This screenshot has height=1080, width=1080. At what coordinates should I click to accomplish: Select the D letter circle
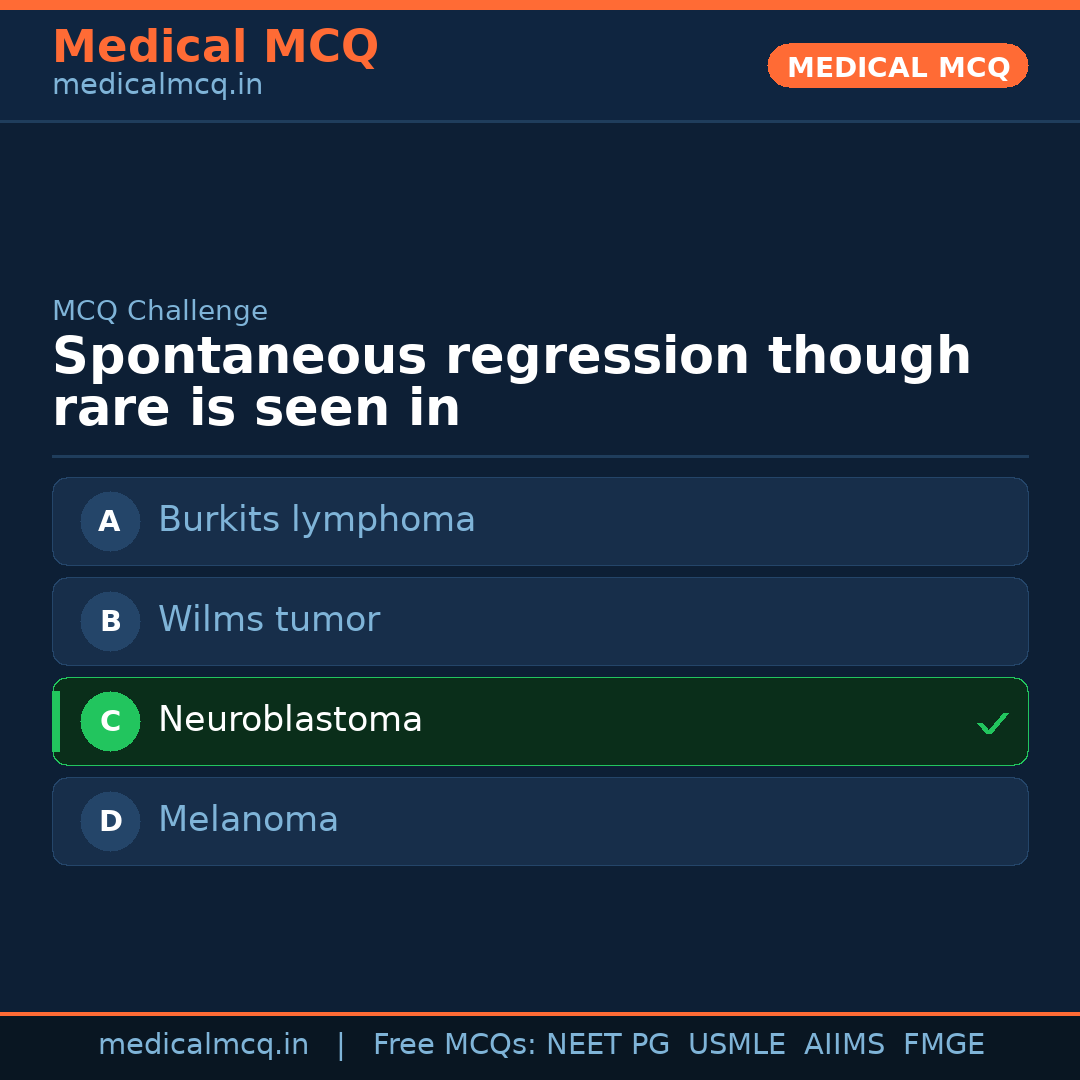click(x=110, y=821)
